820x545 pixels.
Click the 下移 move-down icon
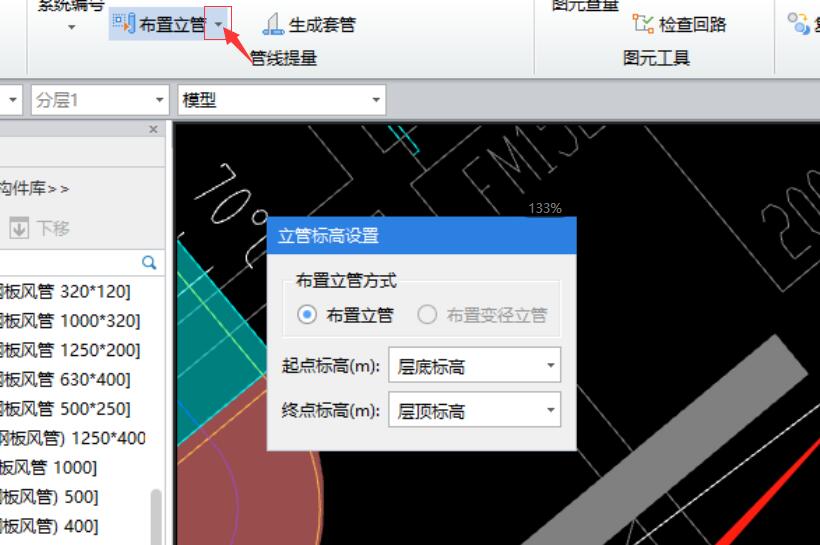19,228
